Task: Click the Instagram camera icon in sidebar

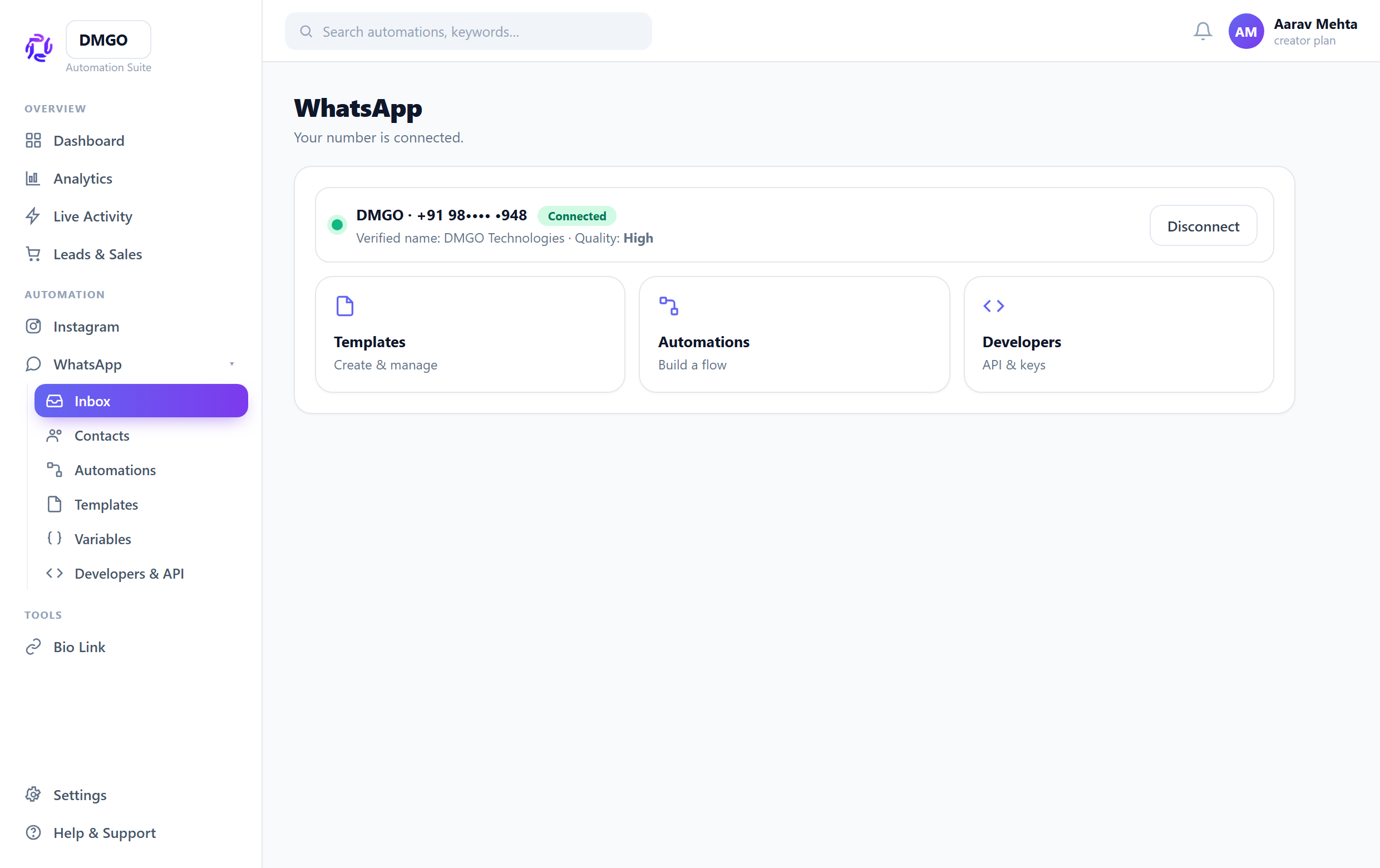Action: [x=33, y=326]
